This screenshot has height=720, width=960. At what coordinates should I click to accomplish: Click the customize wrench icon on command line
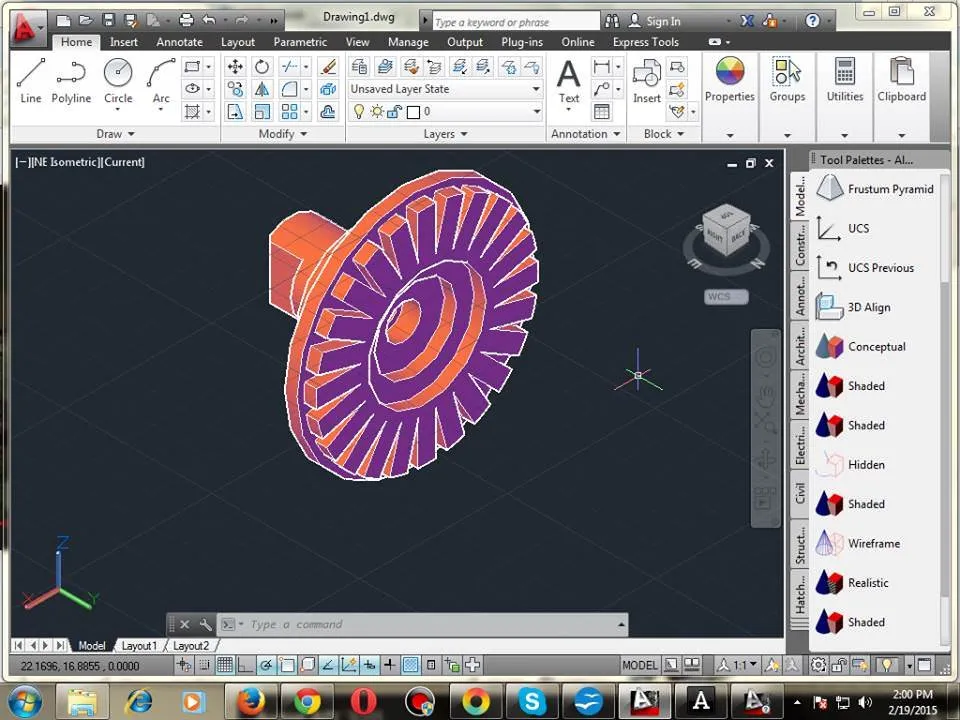tap(206, 624)
